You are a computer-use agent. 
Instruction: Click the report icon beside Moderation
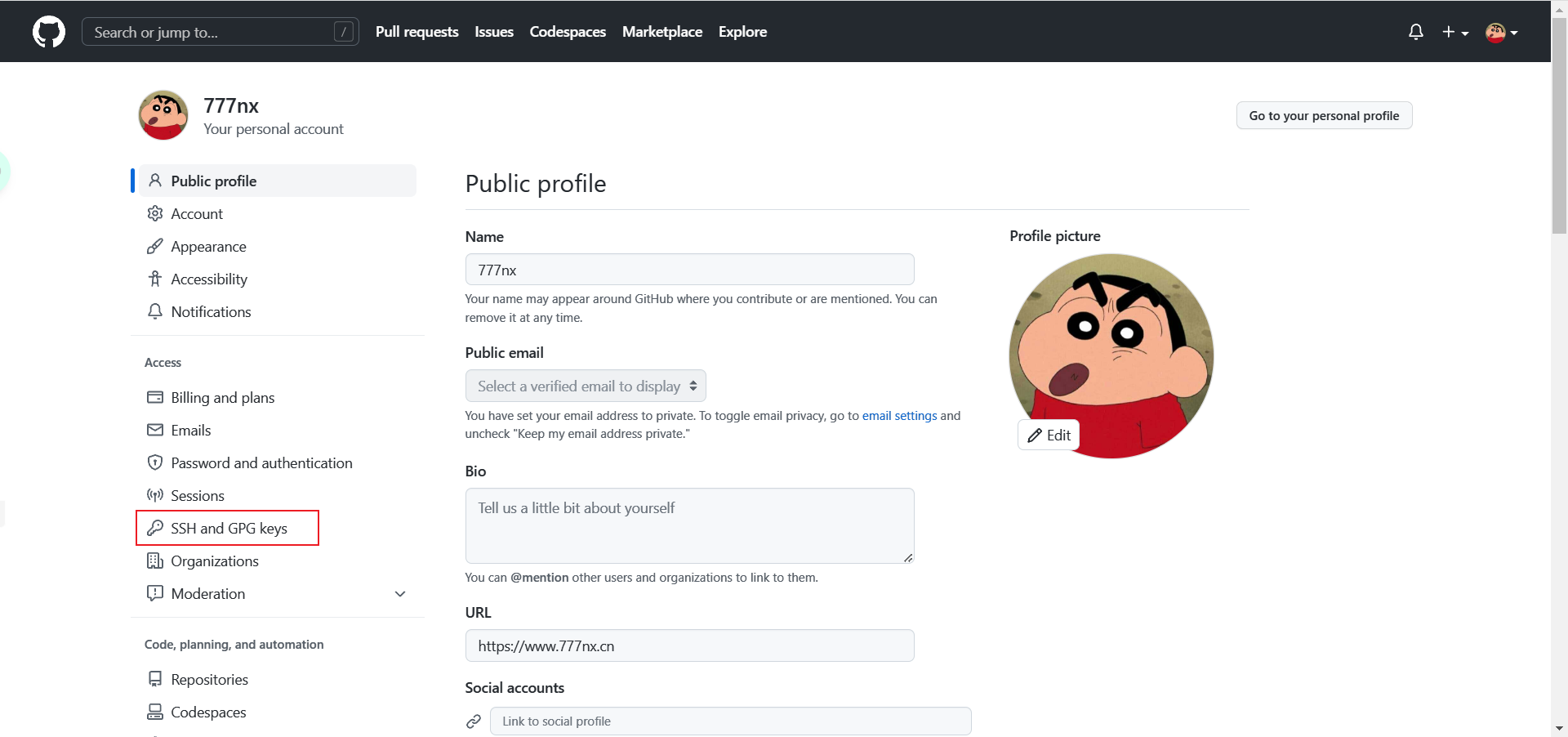pyautogui.click(x=155, y=593)
